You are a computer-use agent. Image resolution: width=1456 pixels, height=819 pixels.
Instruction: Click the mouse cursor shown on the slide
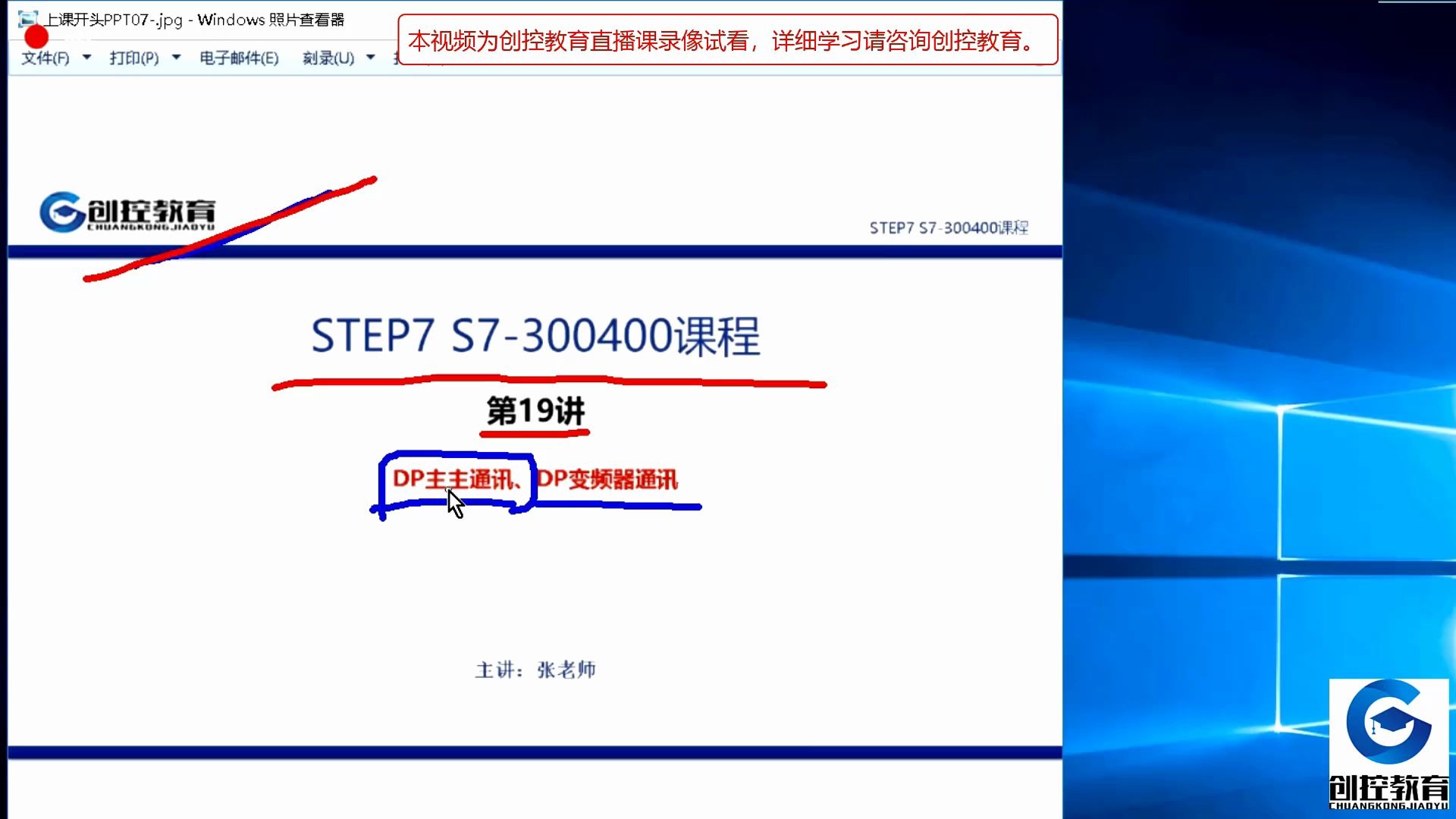[455, 500]
